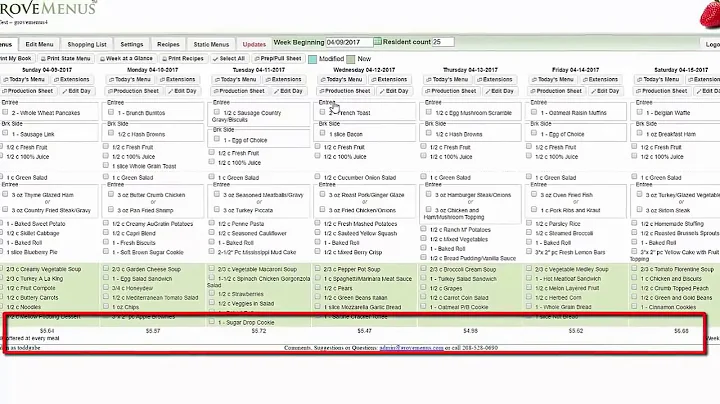
Task: Open the Recipes tab
Action: pos(168,45)
